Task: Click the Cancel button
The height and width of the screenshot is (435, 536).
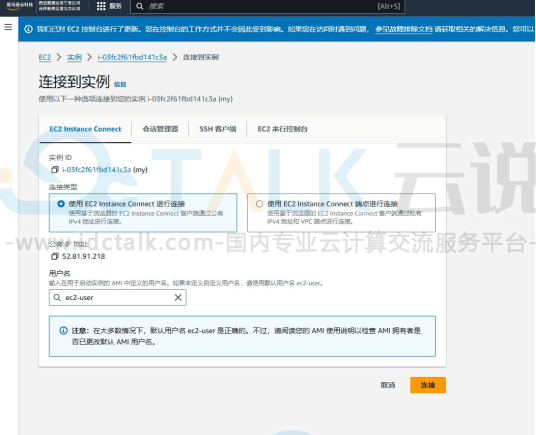Action: (388, 385)
